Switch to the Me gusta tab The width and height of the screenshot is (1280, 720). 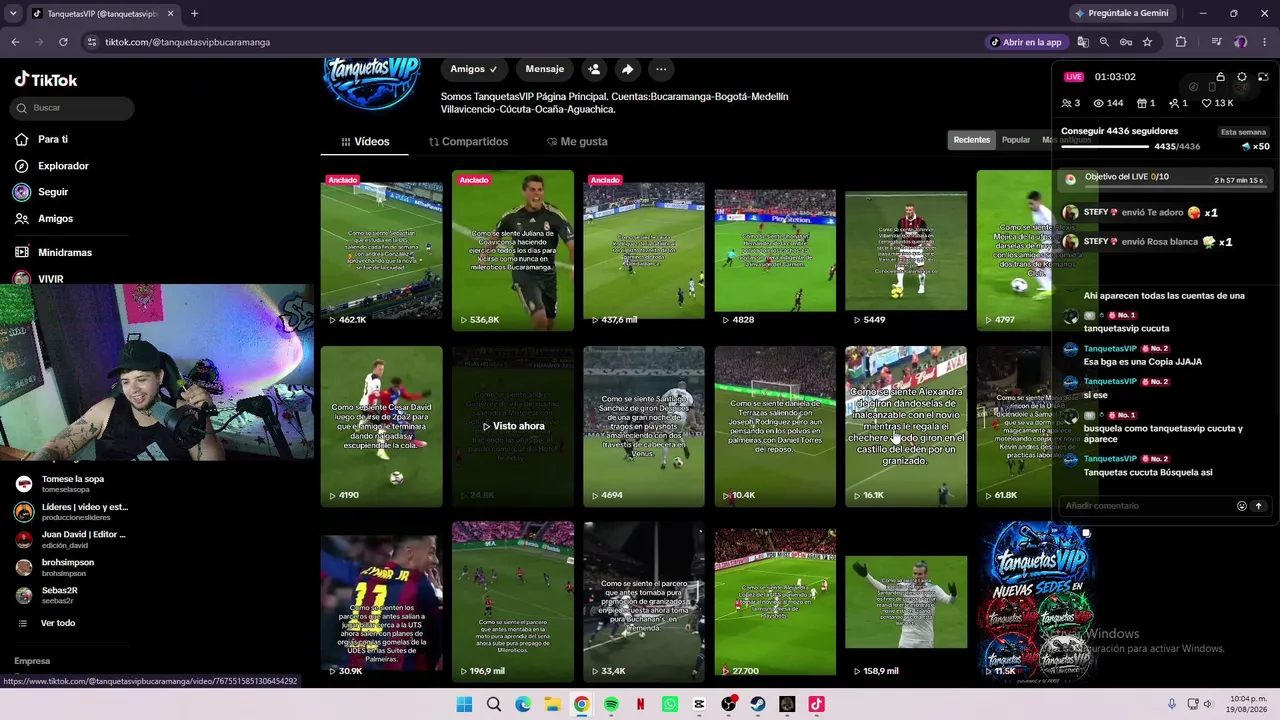[577, 142]
